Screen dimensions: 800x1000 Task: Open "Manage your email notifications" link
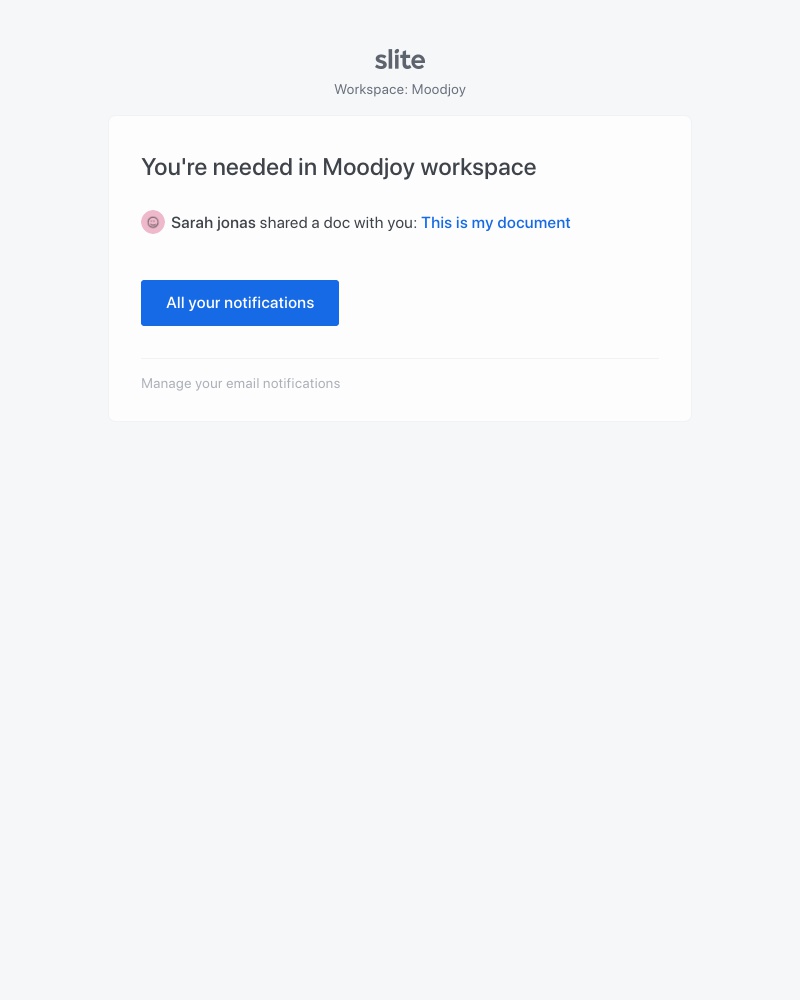(240, 384)
